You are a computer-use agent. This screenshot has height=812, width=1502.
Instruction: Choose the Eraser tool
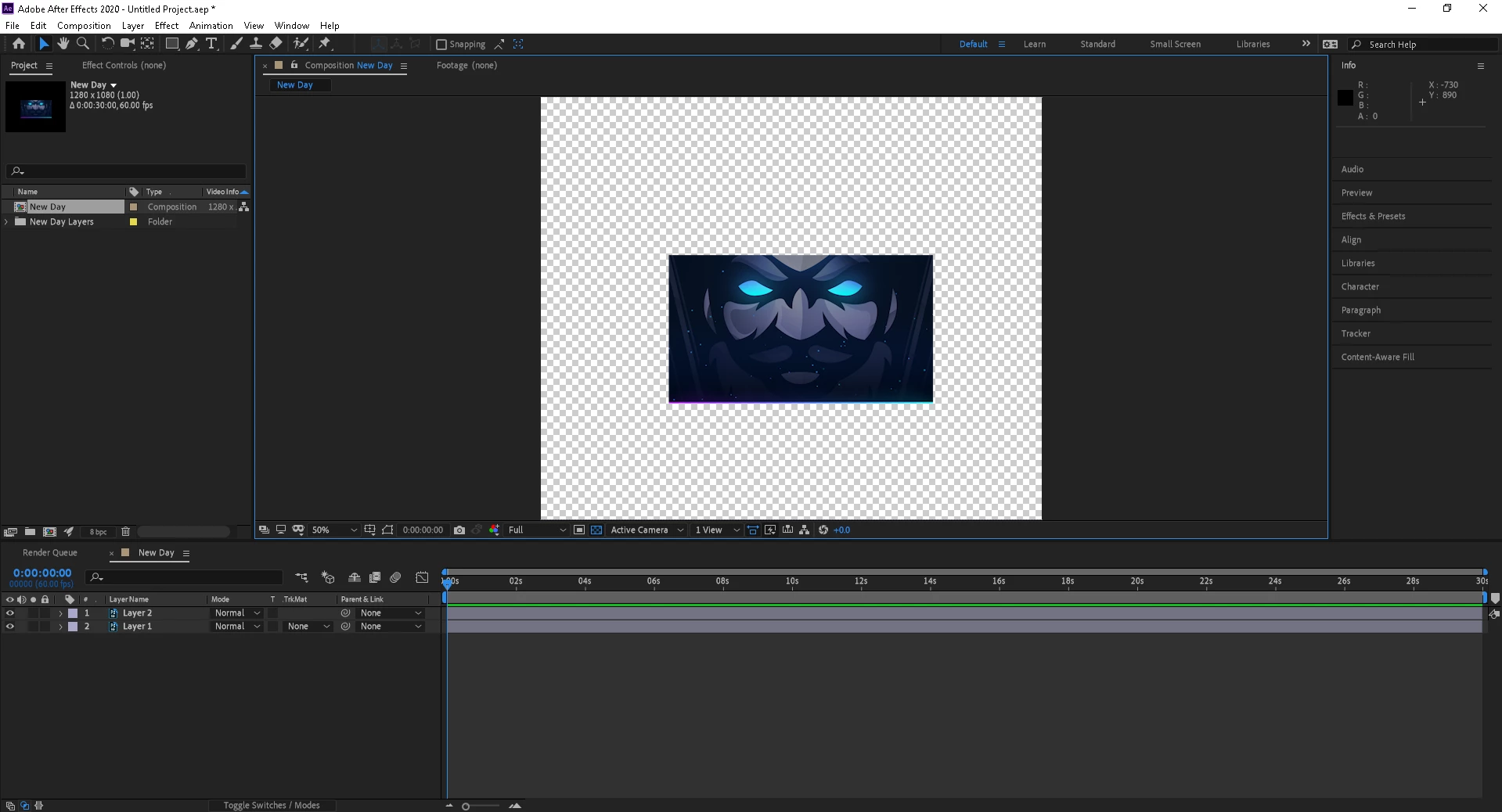click(x=276, y=44)
